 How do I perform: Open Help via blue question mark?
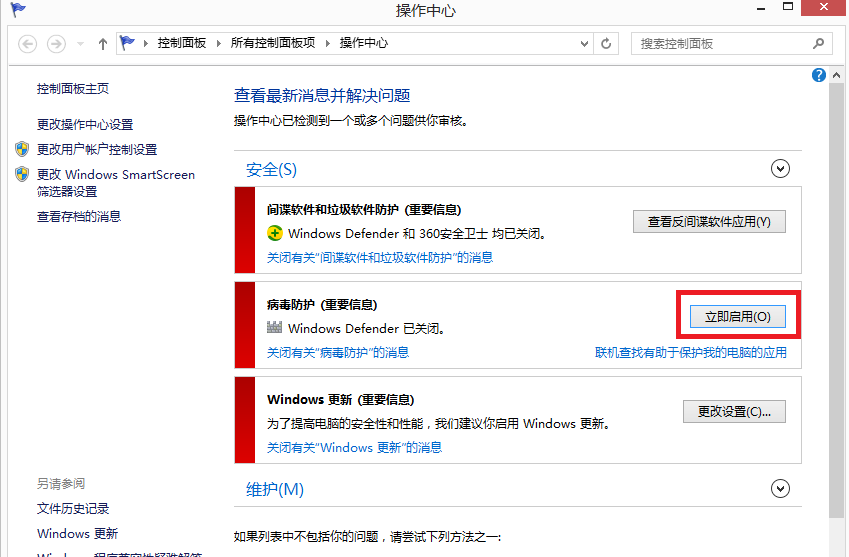coord(819,75)
